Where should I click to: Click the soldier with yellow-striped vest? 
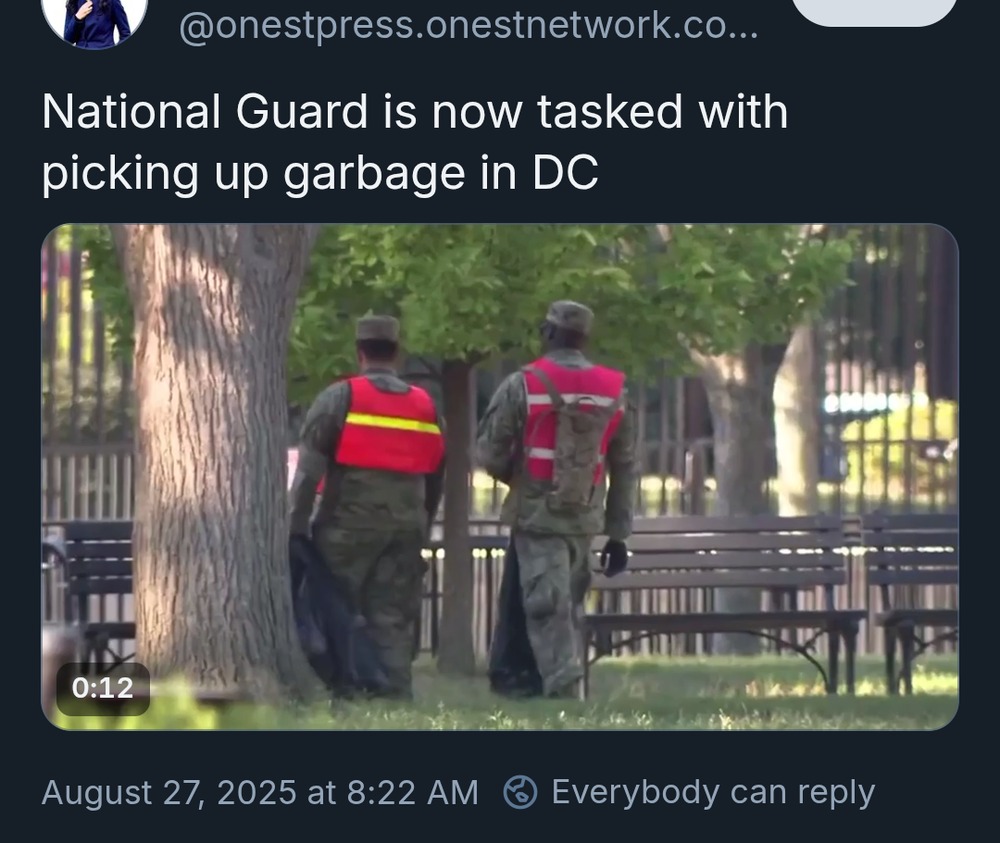(367, 504)
